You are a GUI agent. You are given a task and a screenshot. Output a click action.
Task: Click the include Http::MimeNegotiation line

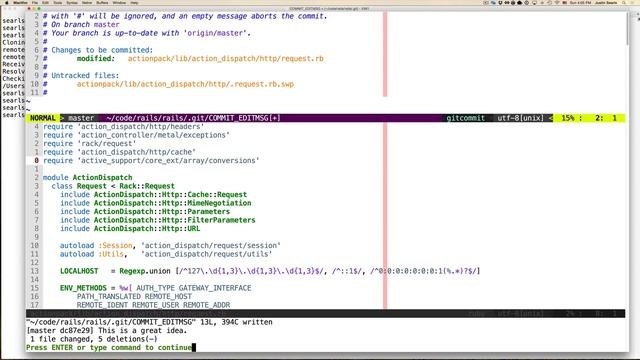(156, 203)
